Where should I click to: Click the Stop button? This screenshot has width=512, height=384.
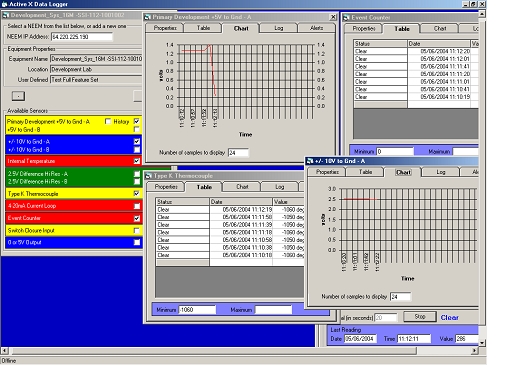(x=420, y=317)
